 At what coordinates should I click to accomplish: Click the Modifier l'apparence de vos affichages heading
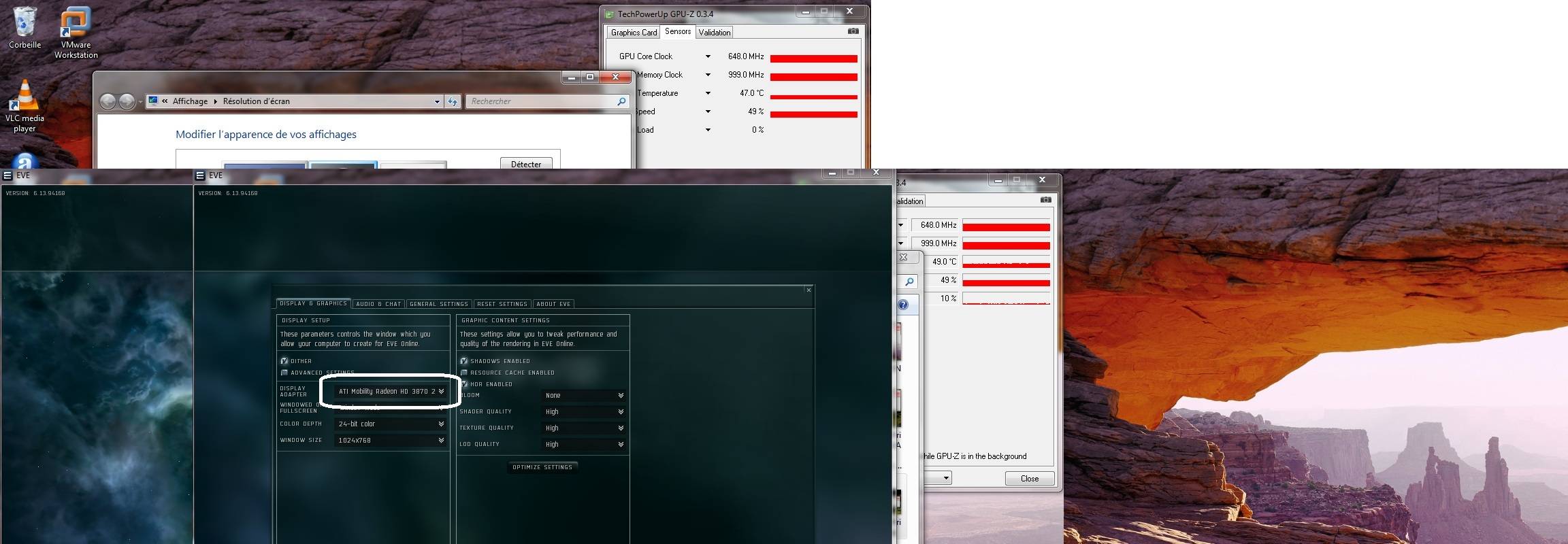266,135
